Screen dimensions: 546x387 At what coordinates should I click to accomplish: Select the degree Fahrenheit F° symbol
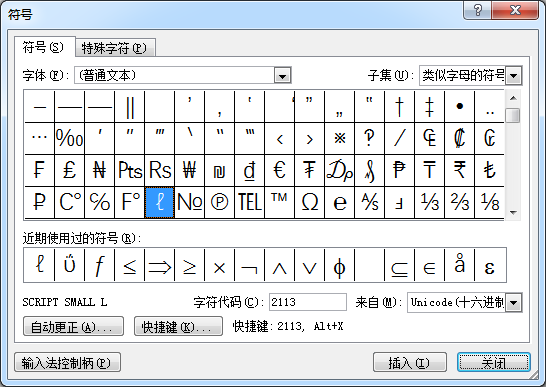pos(129,202)
